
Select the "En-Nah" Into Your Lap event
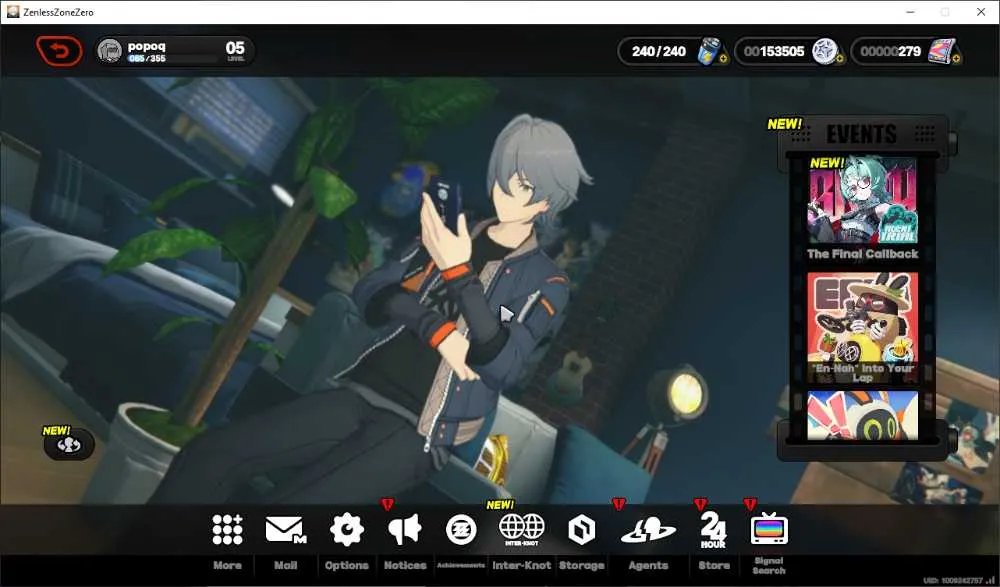pyautogui.click(x=862, y=328)
